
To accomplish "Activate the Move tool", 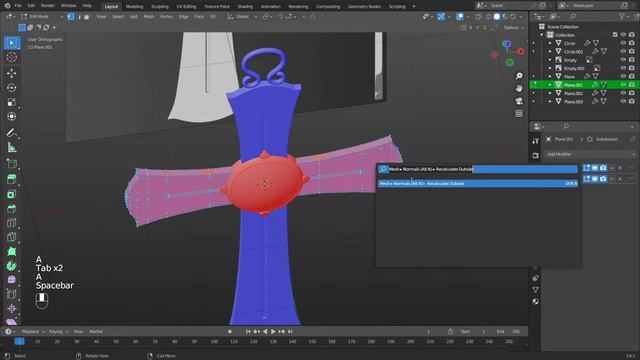I will pos(12,73).
